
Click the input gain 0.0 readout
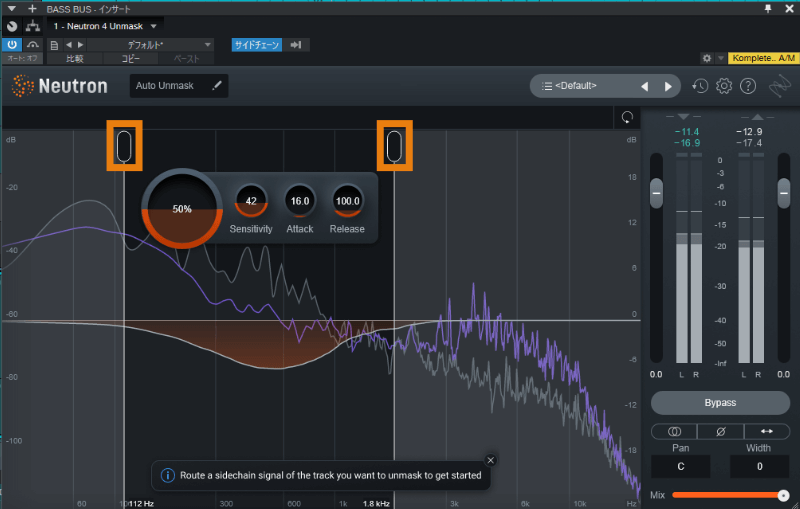tap(656, 374)
